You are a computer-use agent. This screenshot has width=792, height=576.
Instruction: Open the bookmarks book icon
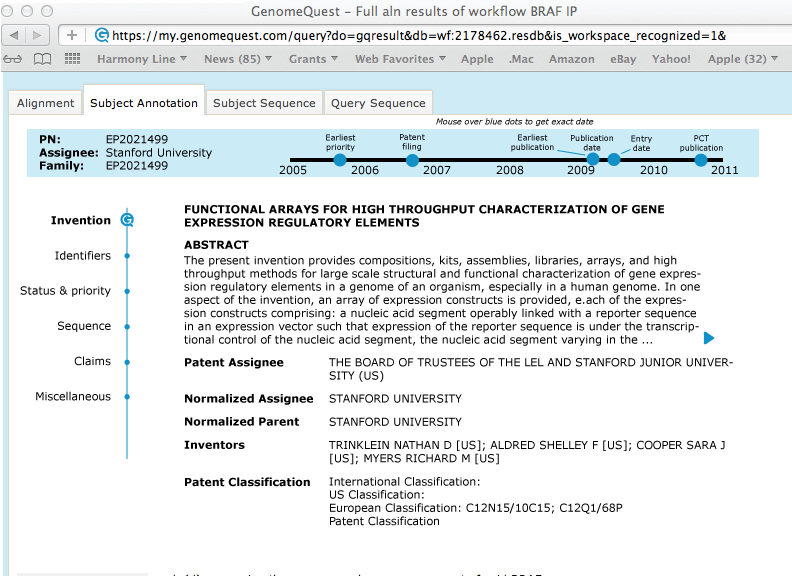click(42, 59)
